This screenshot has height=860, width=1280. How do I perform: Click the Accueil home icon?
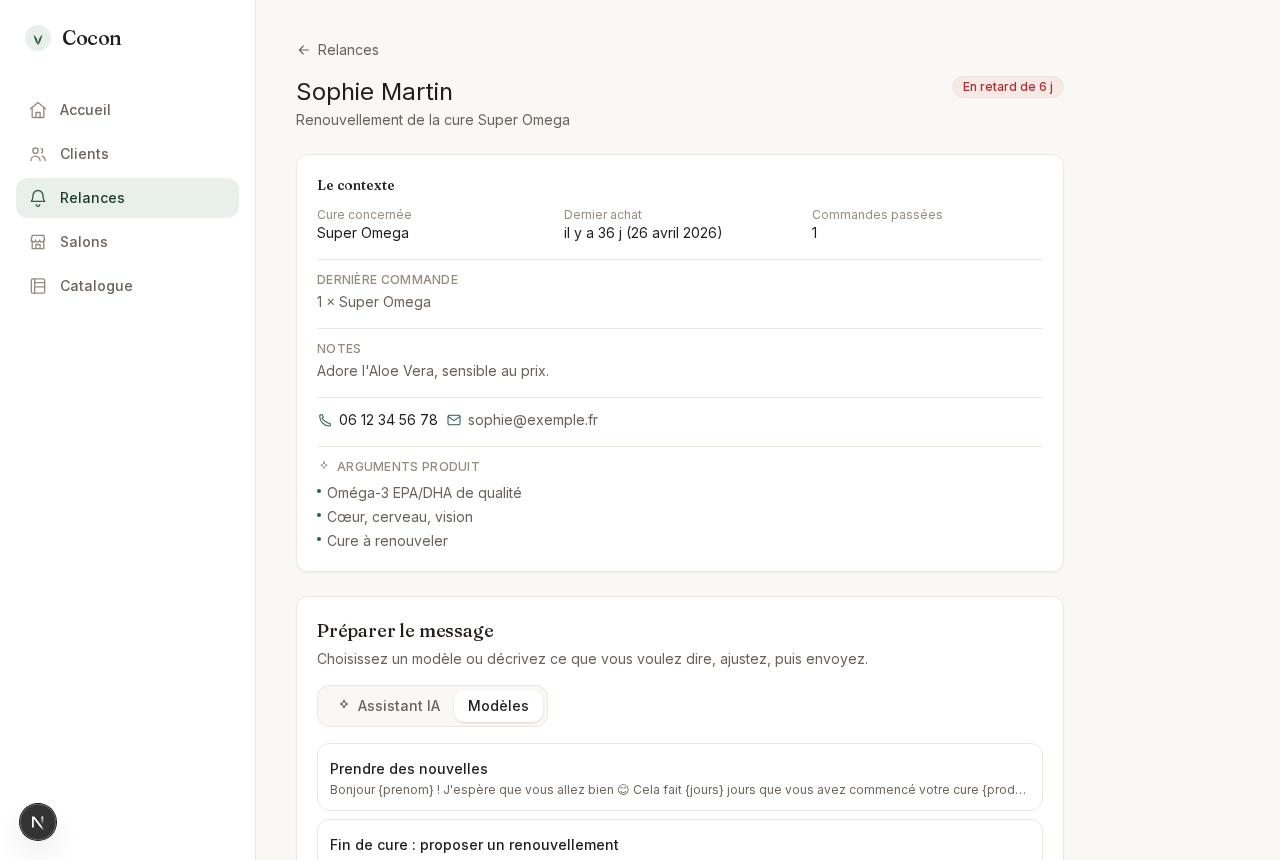tap(38, 110)
